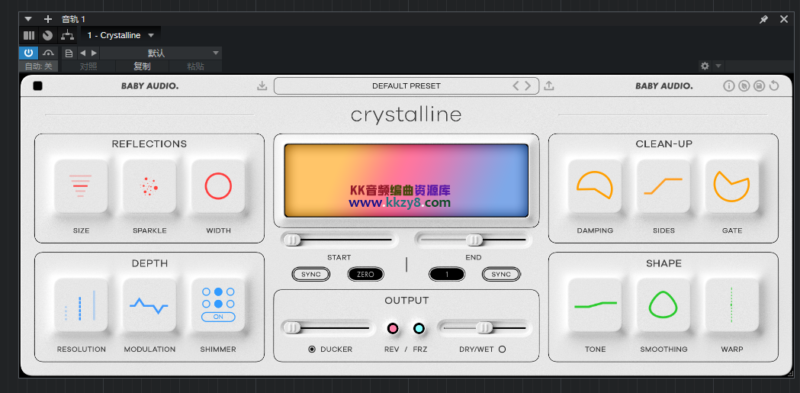Select the Resolution depth control
This screenshot has width=800, height=393.
[81, 305]
